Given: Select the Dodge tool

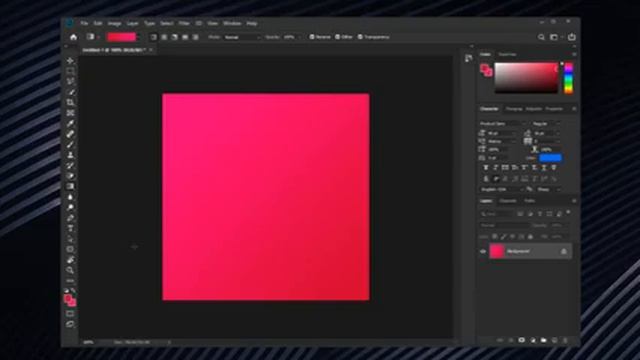Looking at the screenshot, I should click(70, 207).
